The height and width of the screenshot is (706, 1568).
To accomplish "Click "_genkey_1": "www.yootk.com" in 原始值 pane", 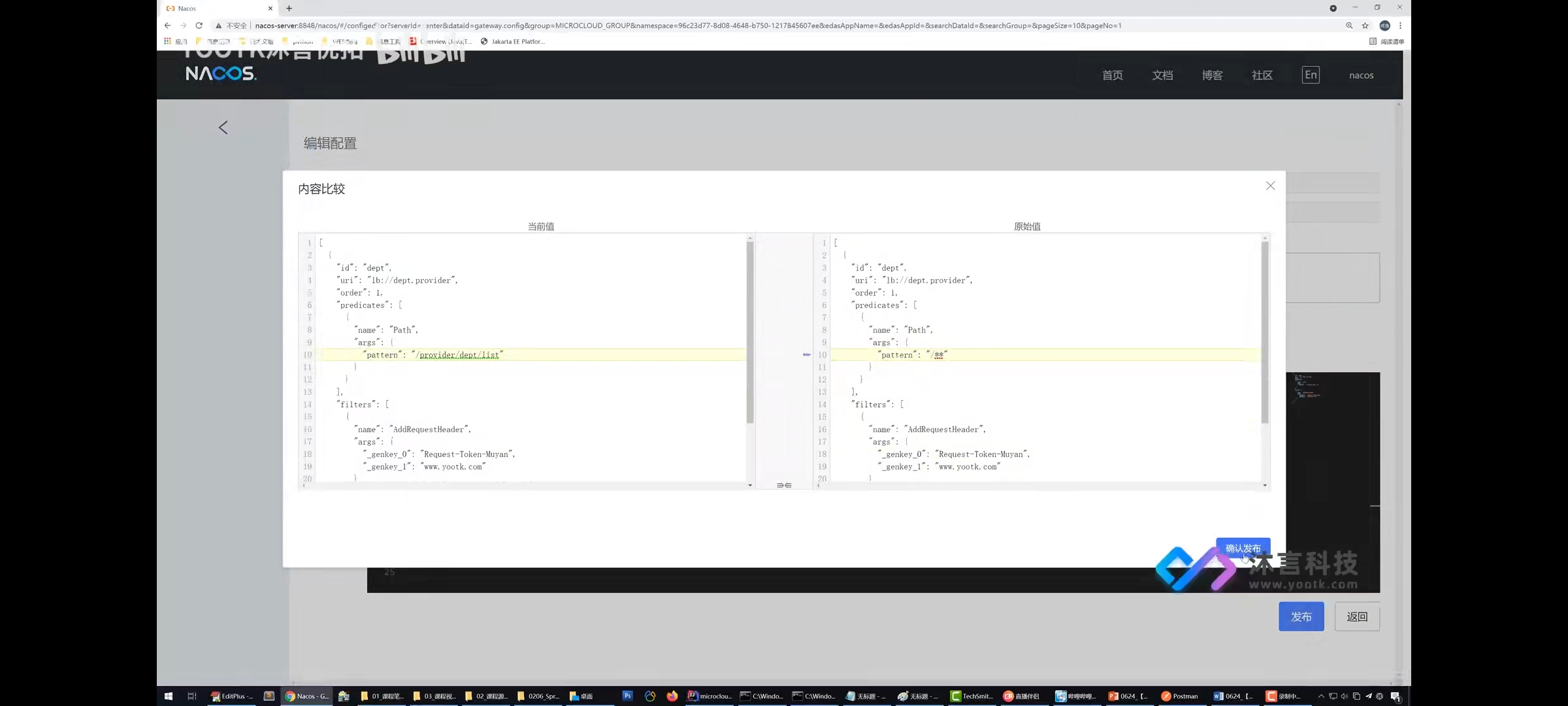I will [x=939, y=467].
